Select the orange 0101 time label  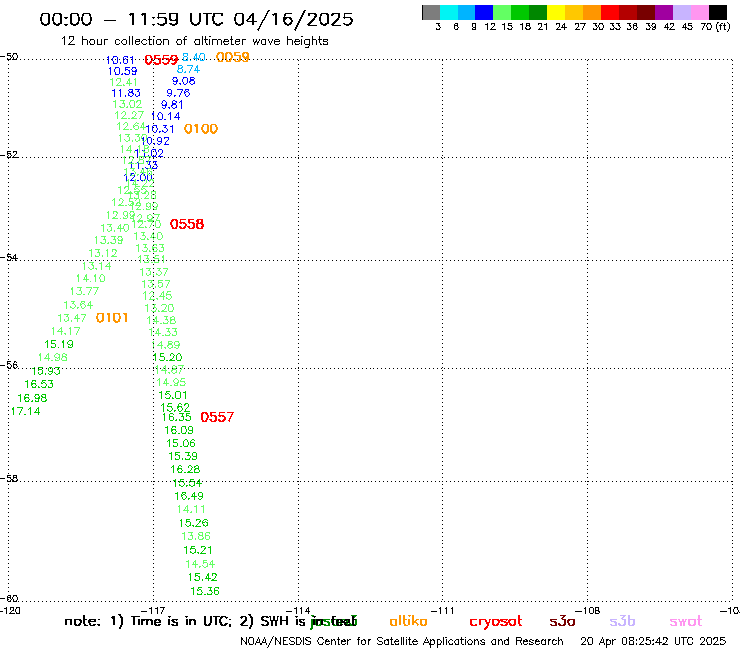click(x=112, y=318)
